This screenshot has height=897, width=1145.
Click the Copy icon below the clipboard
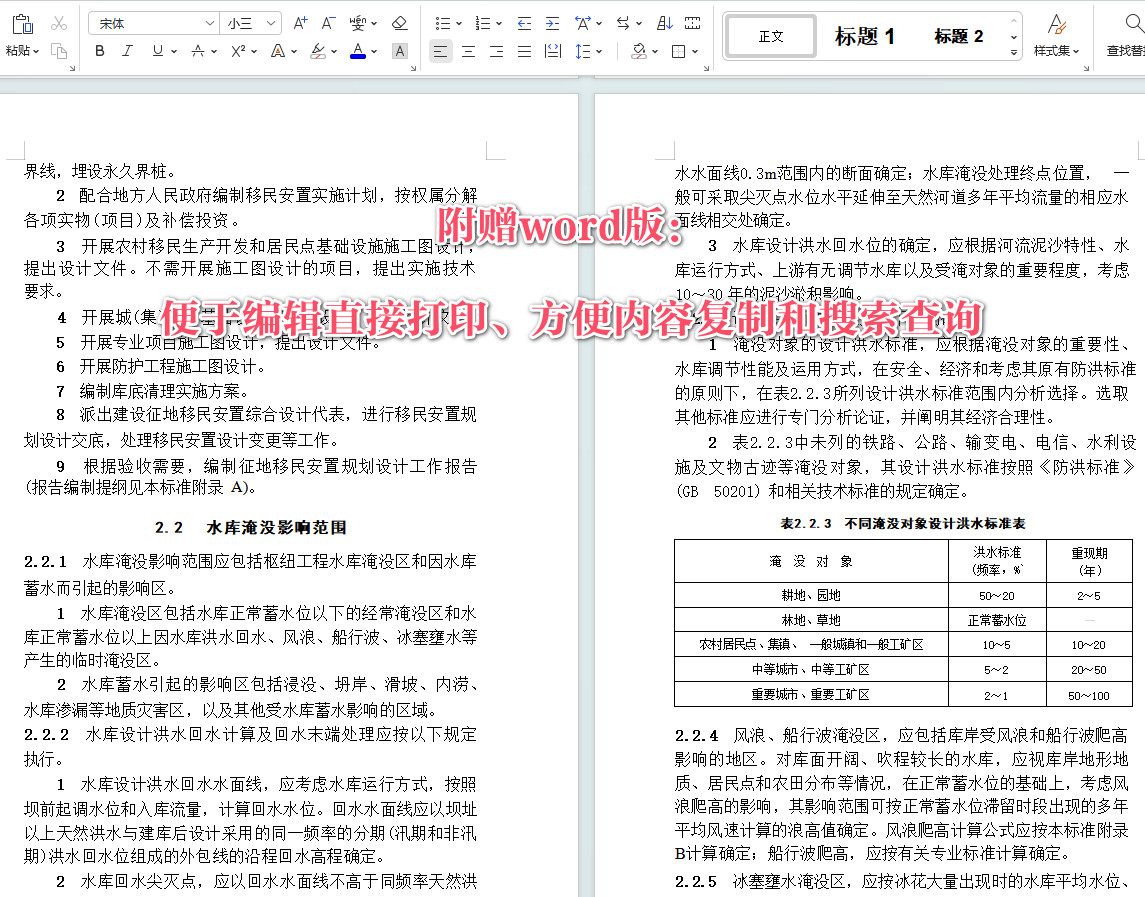click(x=59, y=50)
